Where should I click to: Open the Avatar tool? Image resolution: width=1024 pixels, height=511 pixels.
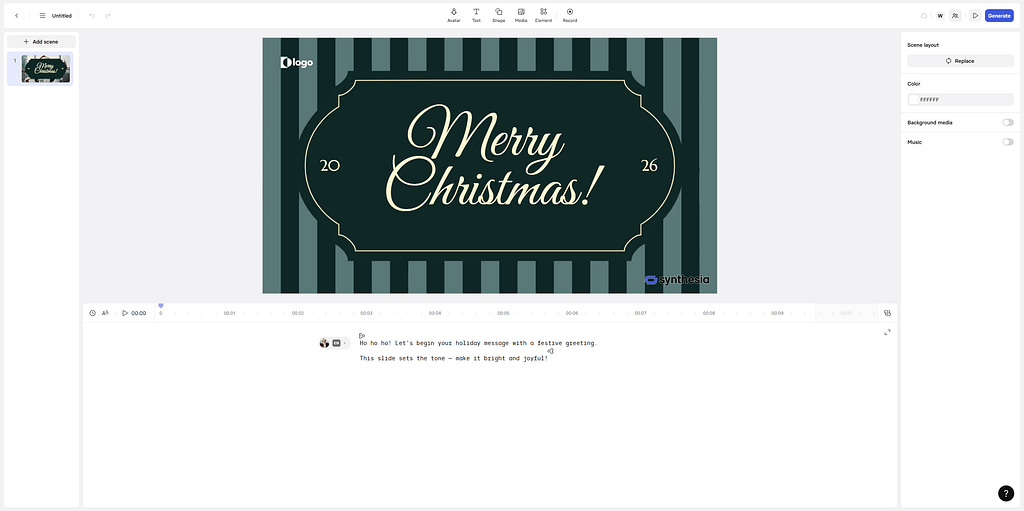[x=453, y=16]
